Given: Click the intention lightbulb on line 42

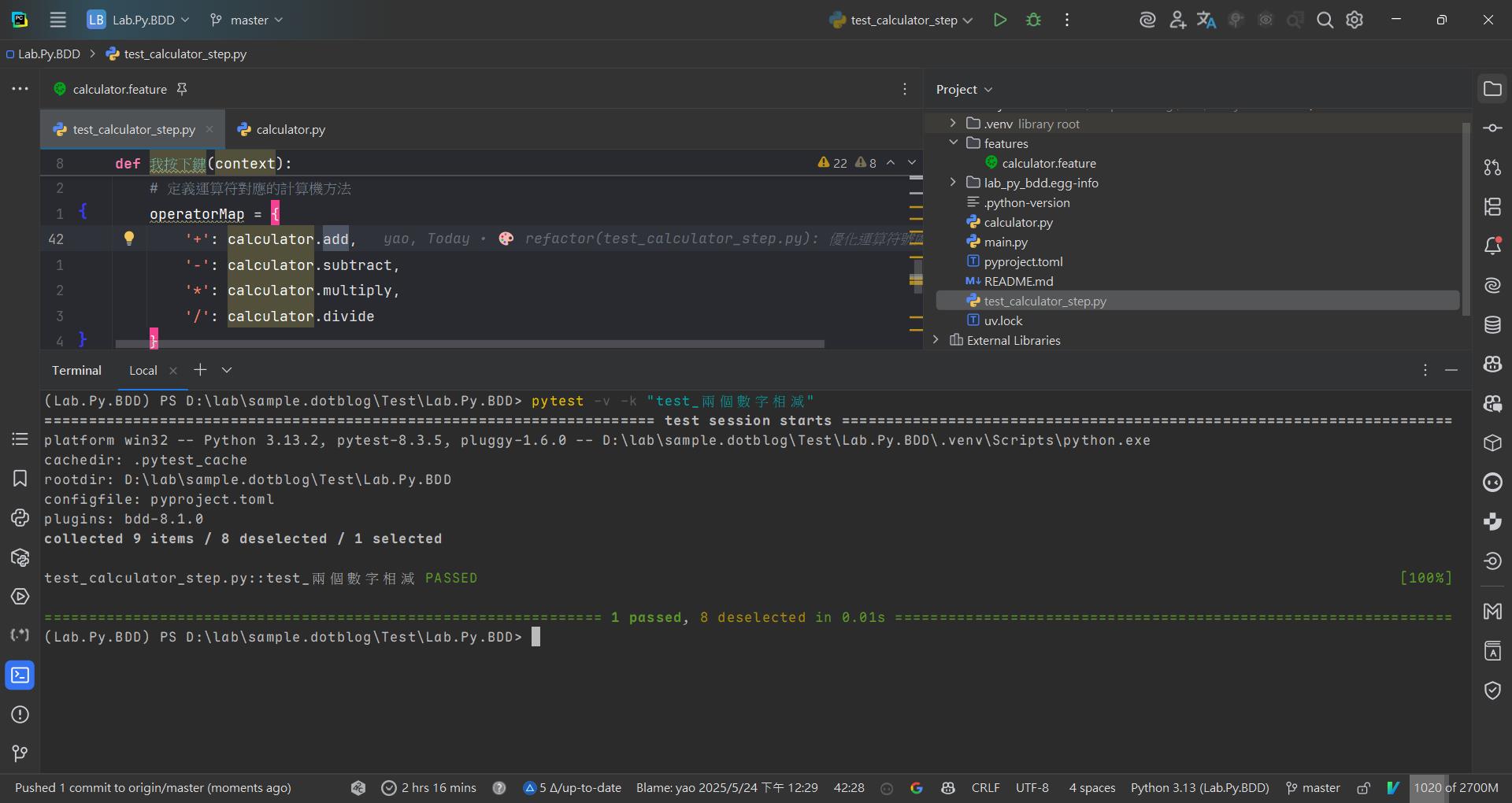Looking at the screenshot, I should pyautogui.click(x=129, y=239).
